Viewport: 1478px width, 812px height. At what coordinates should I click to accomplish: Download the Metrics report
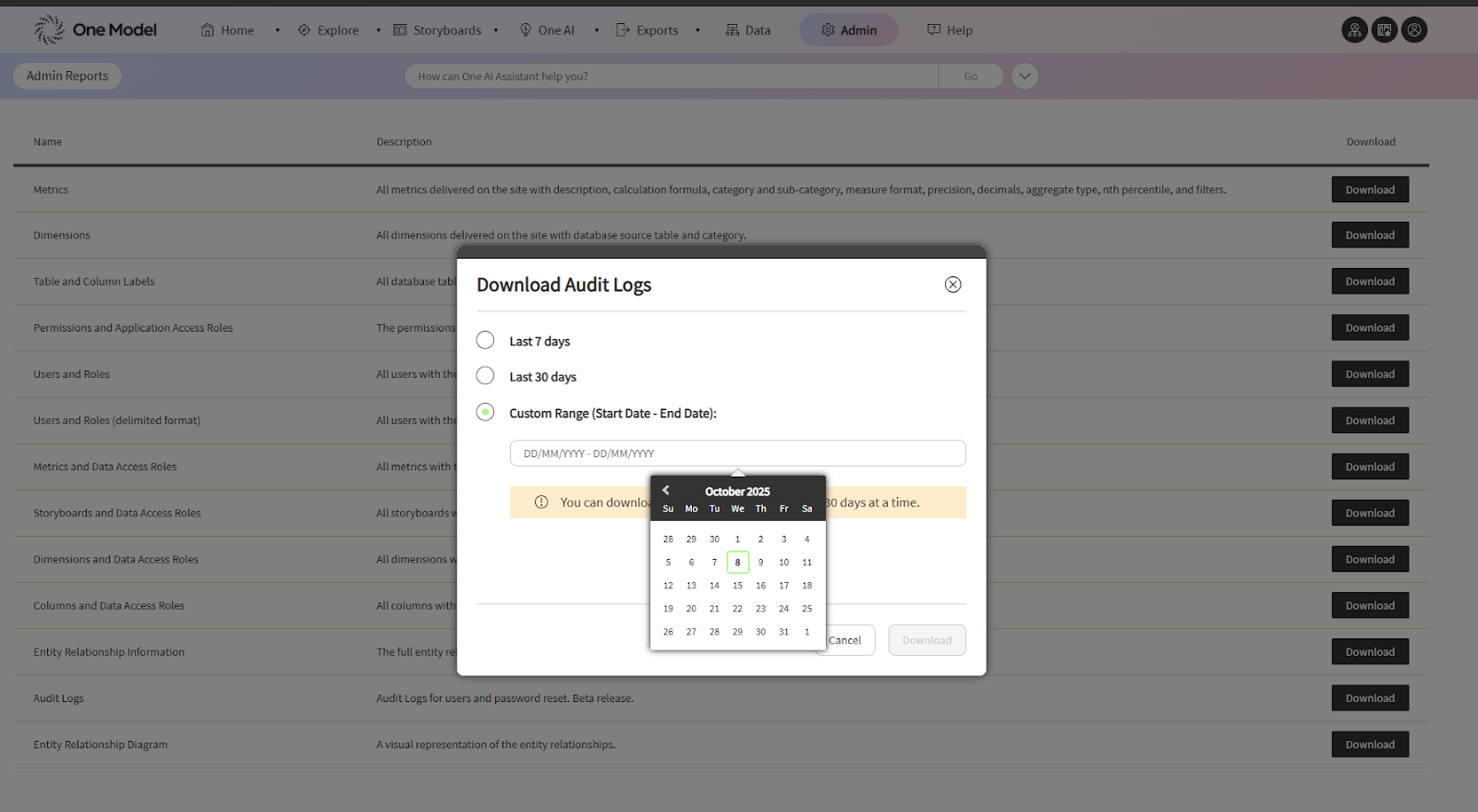1369,189
